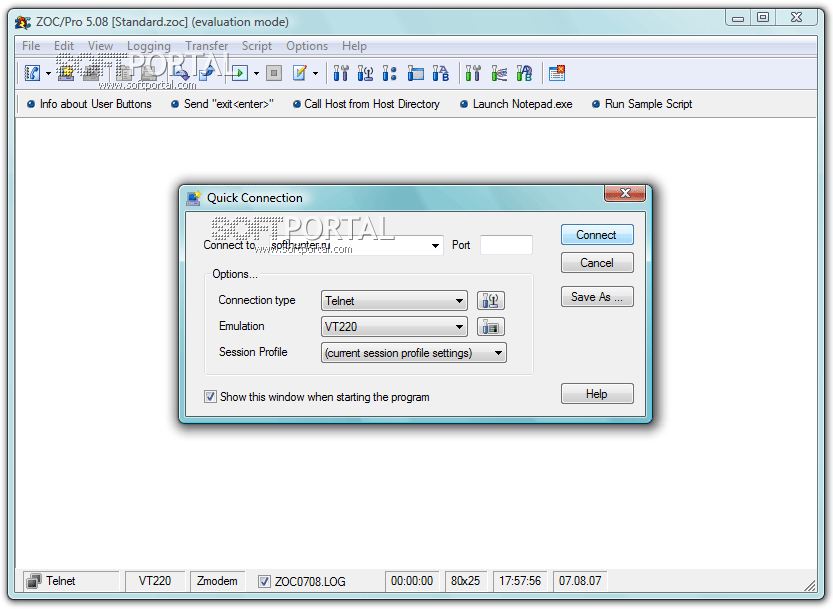Click the blue tube-with-dots options icon
This screenshot has height=609, width=833.
click(x=389, y=73)
